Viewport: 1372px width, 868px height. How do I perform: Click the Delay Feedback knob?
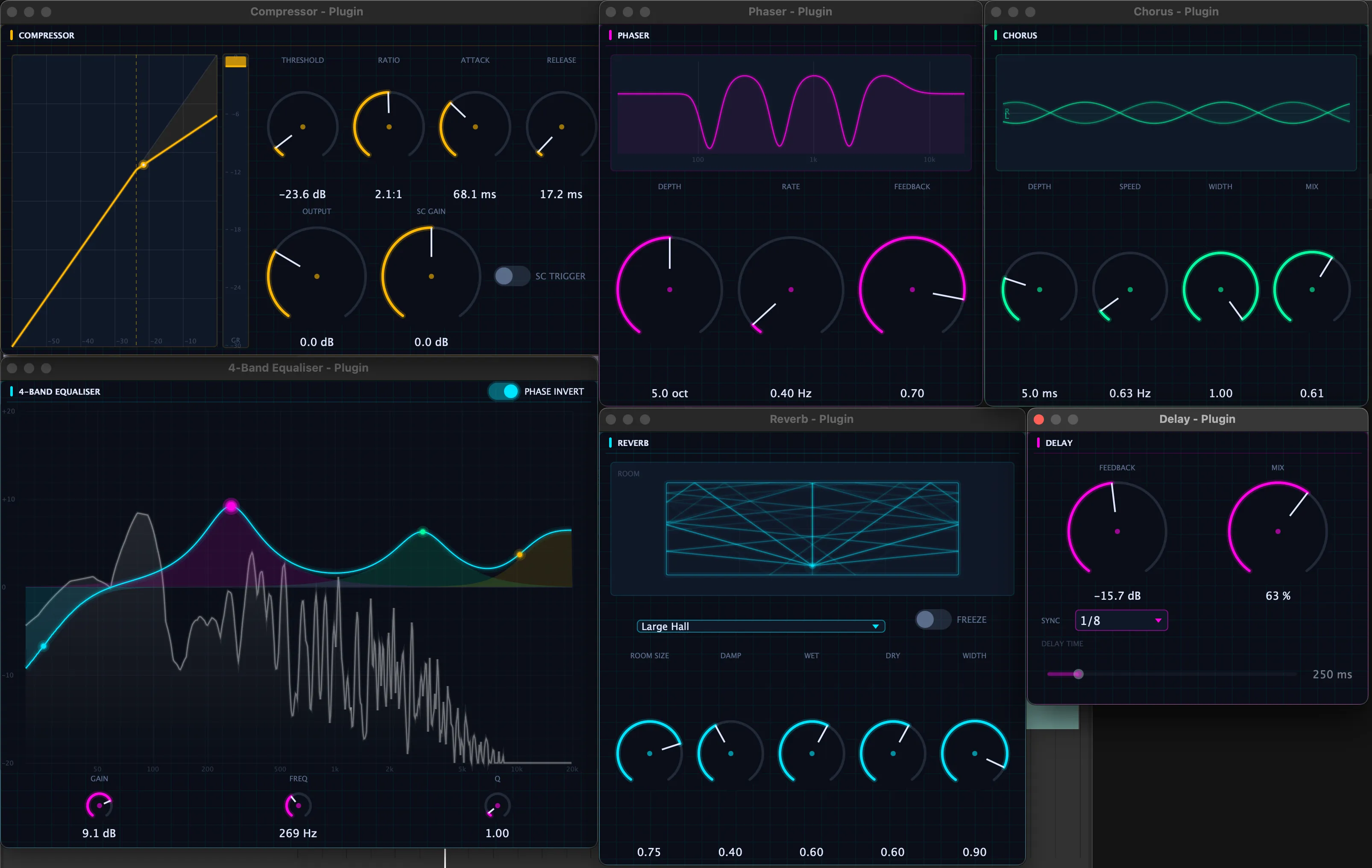coord(1117,531)
